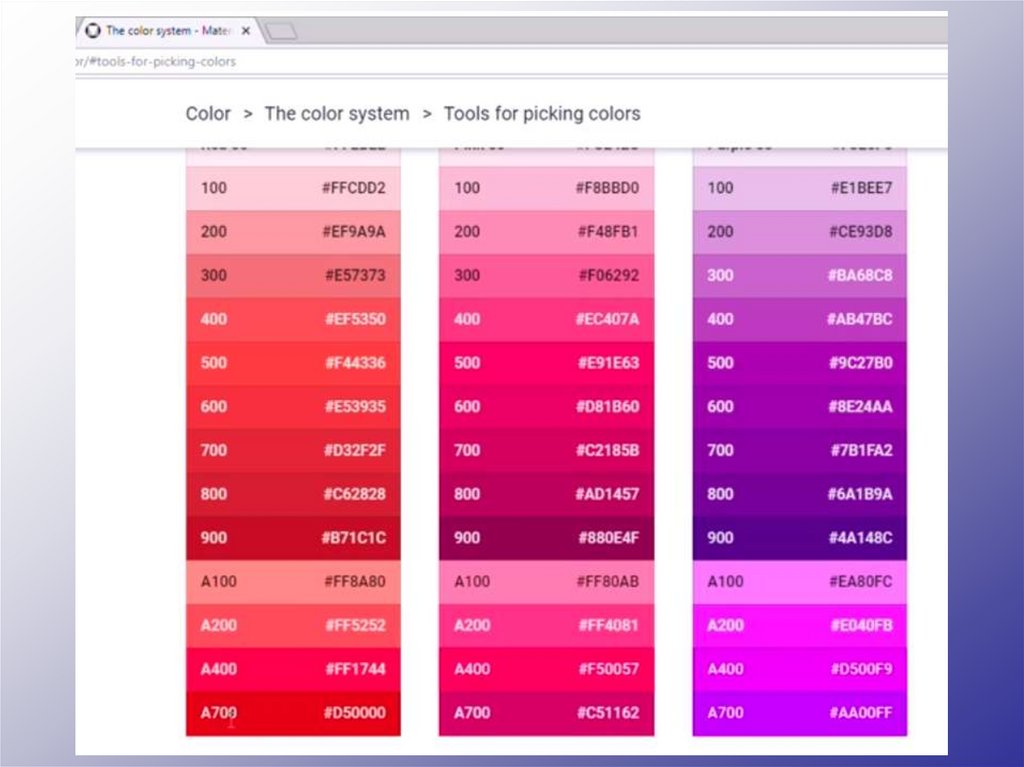
Task: Pick purple 600 swatch #8E24AA
Action: point(800,407)
